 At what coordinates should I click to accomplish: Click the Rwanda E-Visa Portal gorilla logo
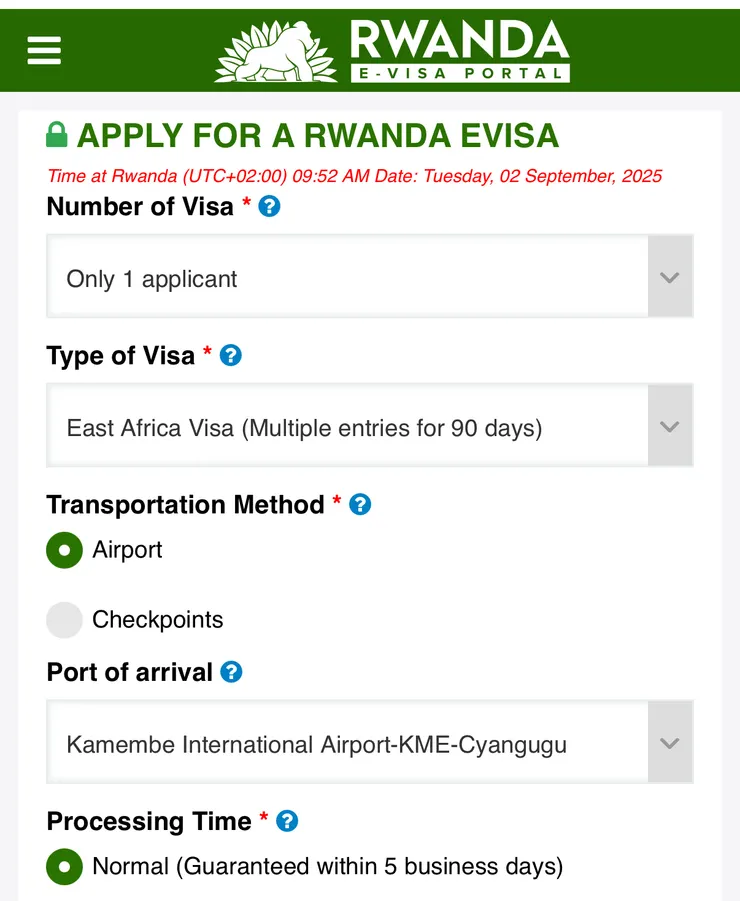coord(275,52)
